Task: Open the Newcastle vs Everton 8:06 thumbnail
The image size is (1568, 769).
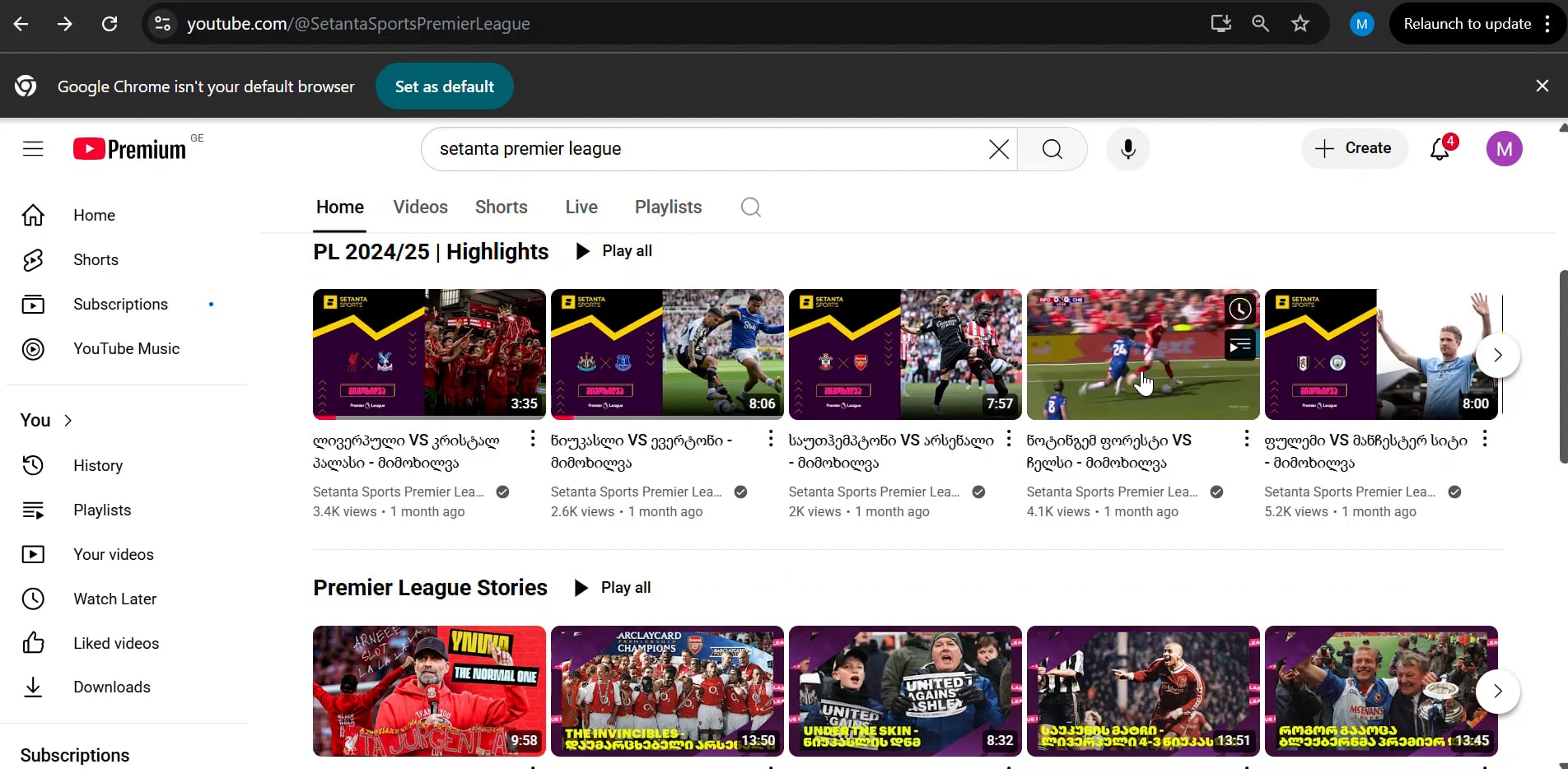Action: click(667, 354)
